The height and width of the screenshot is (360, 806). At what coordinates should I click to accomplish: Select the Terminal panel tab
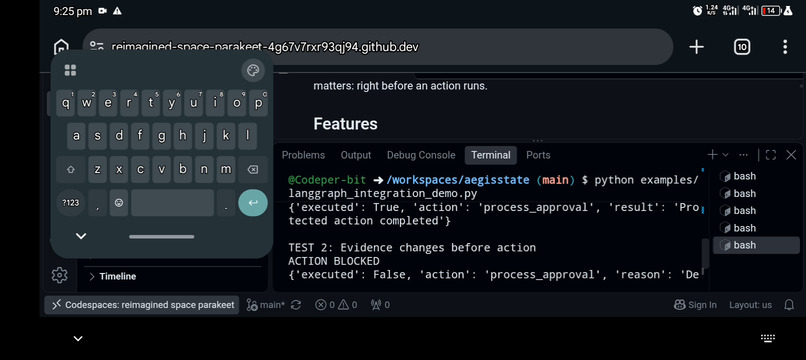click(x=491, y=155)
